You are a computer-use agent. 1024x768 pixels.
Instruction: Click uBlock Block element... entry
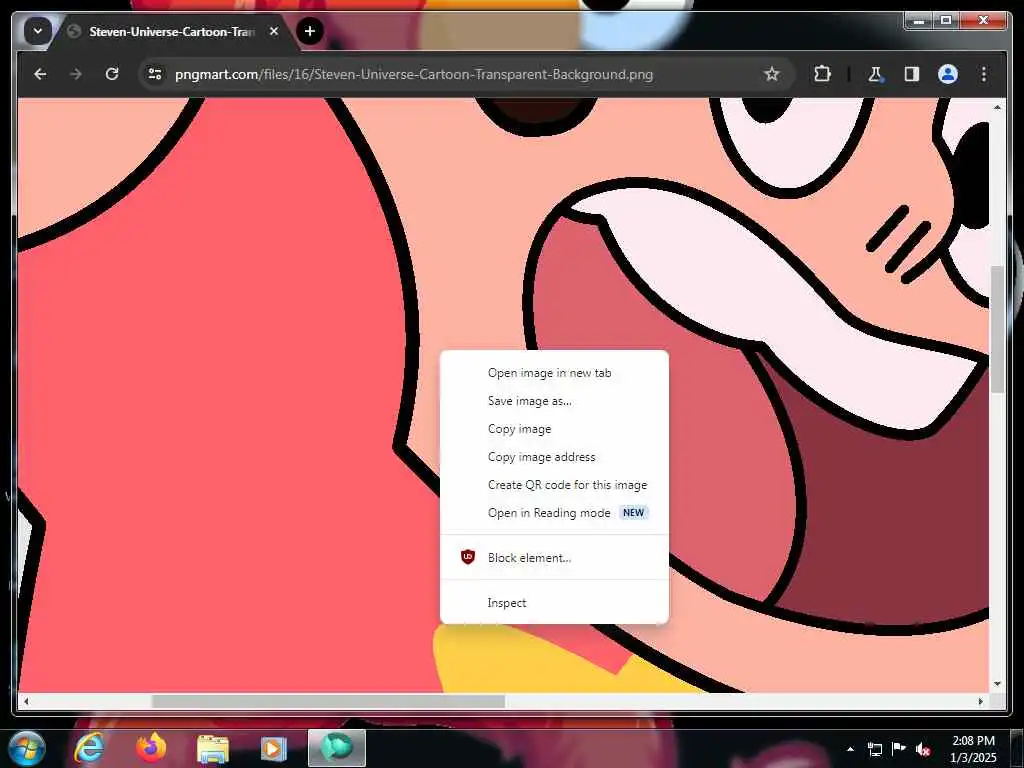pos(554,558)
